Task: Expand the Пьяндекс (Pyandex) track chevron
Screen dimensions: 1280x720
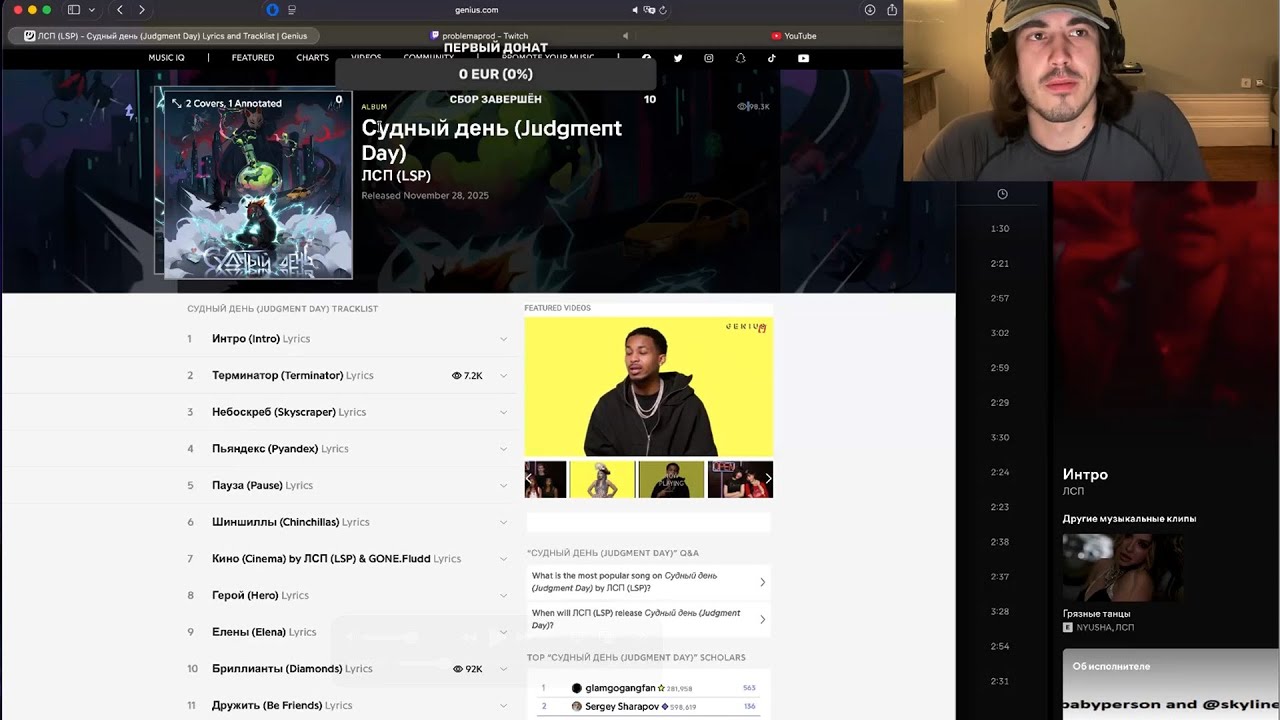Action: 504,449
